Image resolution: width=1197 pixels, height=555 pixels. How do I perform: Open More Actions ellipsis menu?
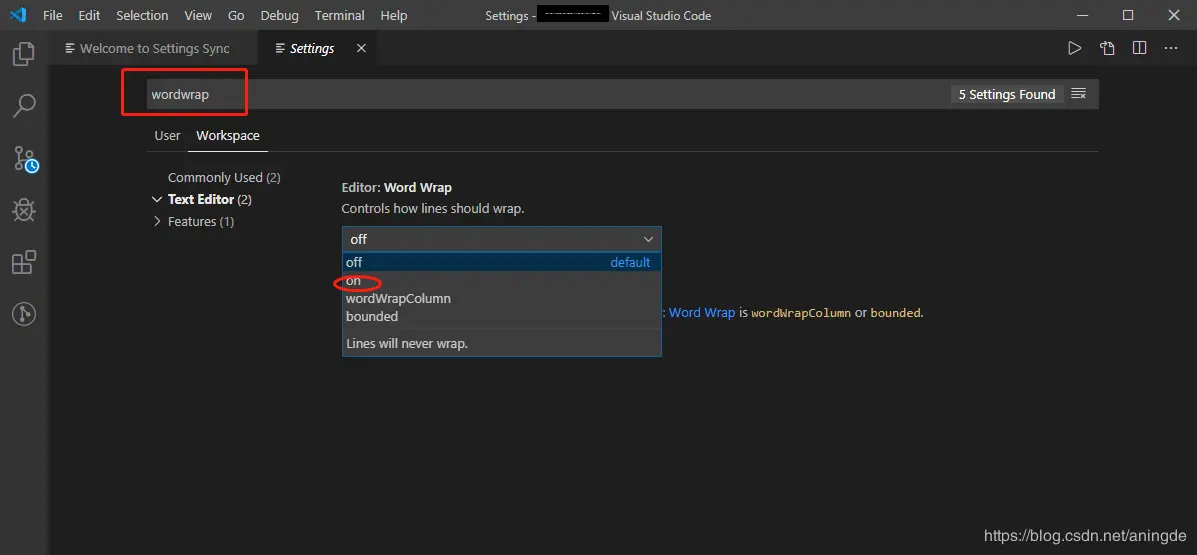coord(1171,48)
